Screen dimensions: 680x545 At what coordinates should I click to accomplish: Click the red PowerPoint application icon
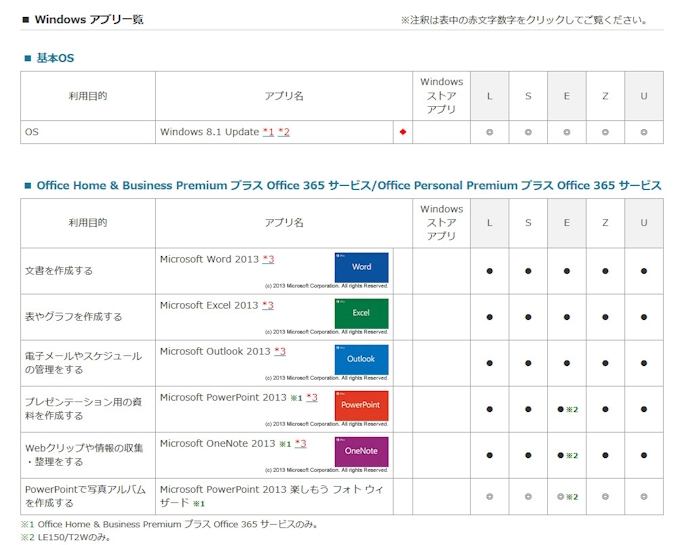pos(361,405)
